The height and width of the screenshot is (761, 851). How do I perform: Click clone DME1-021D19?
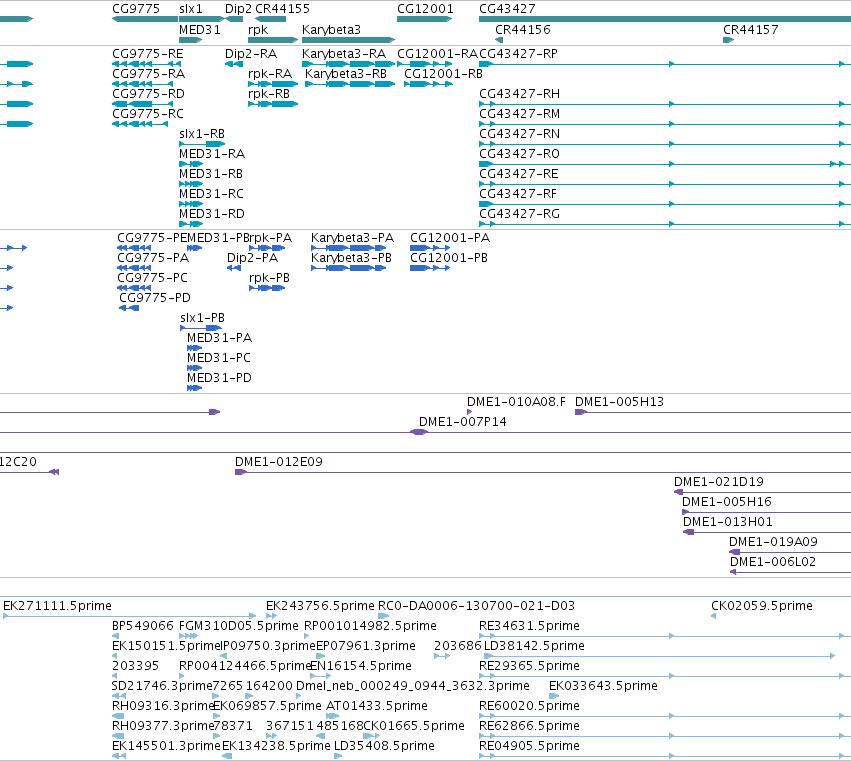click(x=763, y=492)
